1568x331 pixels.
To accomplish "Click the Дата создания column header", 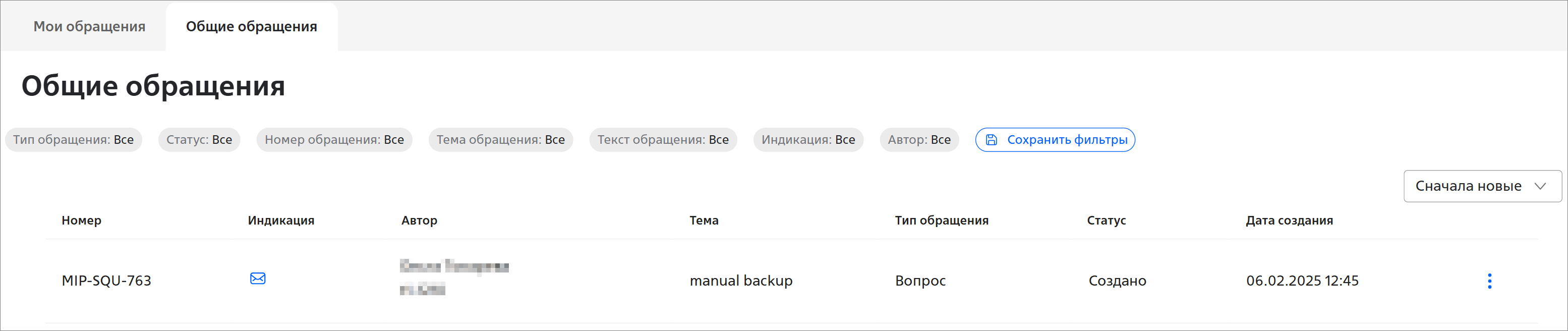I will (x=1289, y=220).
